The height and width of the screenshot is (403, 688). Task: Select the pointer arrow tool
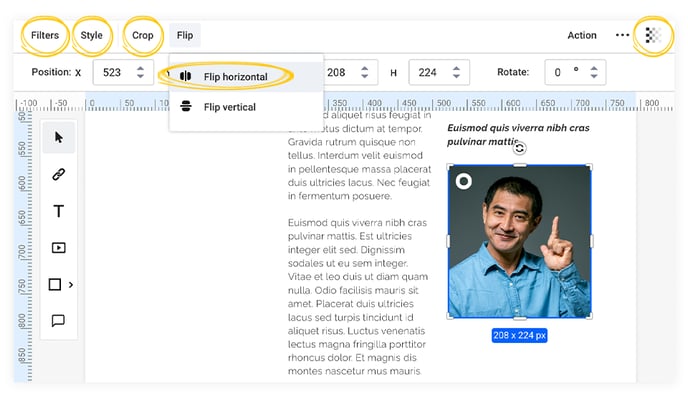[59, 137]
